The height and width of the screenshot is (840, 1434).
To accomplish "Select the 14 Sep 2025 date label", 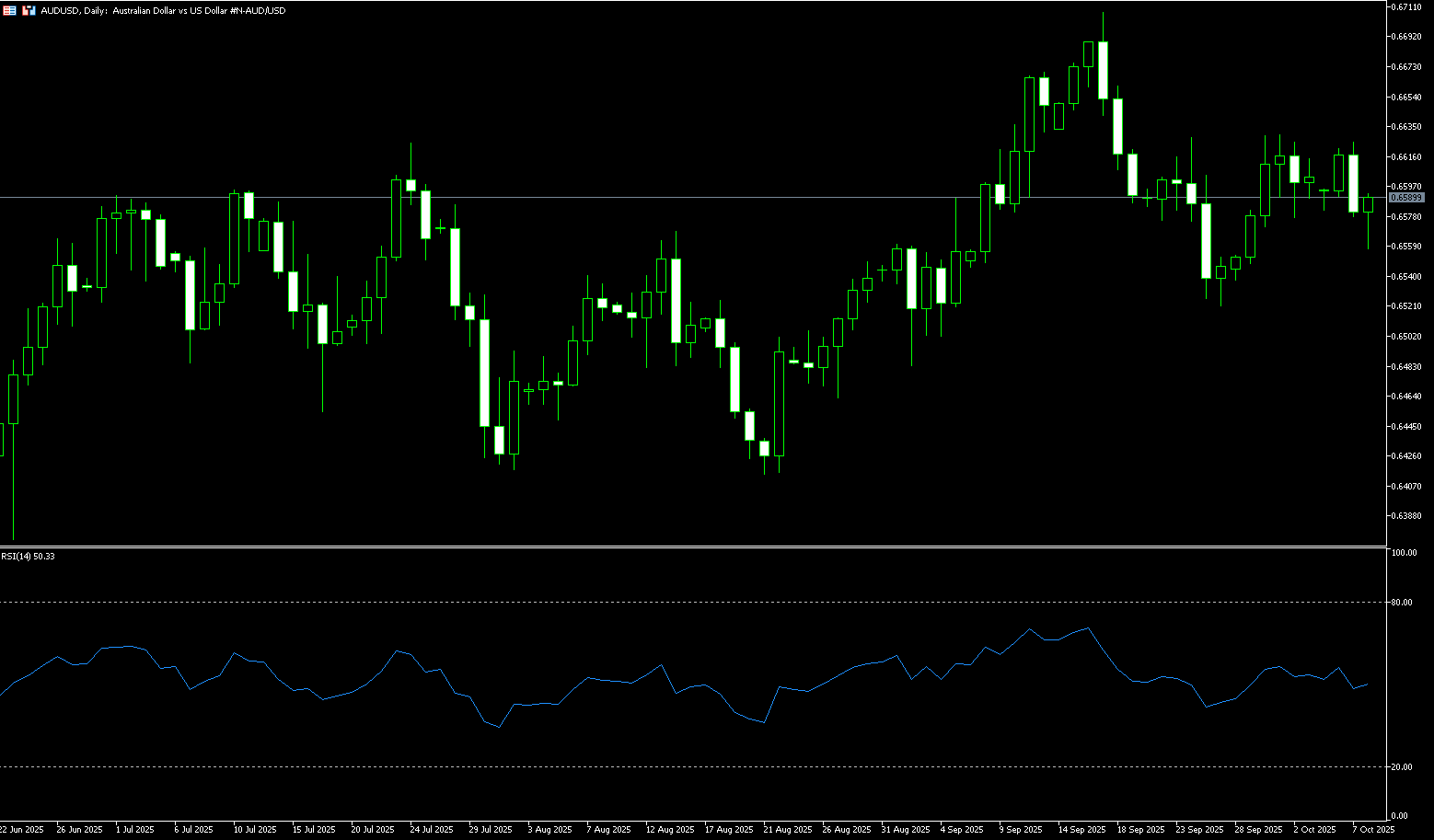I will tap(1081, 830).
